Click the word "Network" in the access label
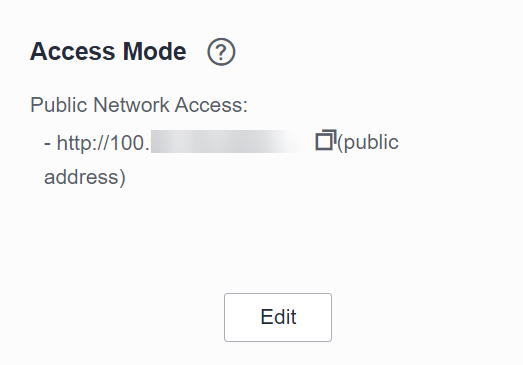 tap(131, 105)
